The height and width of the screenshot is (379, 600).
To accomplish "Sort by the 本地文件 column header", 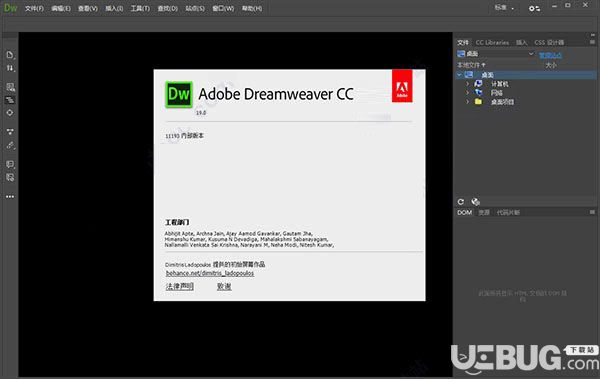I will pos(471,65).
